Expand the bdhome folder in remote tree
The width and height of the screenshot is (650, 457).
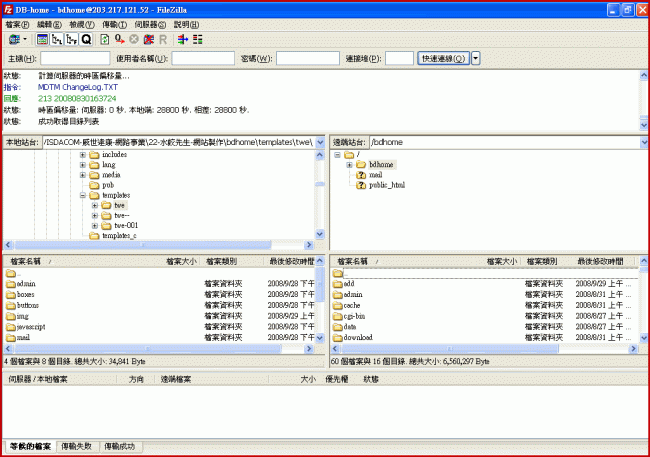coord(349,165)
